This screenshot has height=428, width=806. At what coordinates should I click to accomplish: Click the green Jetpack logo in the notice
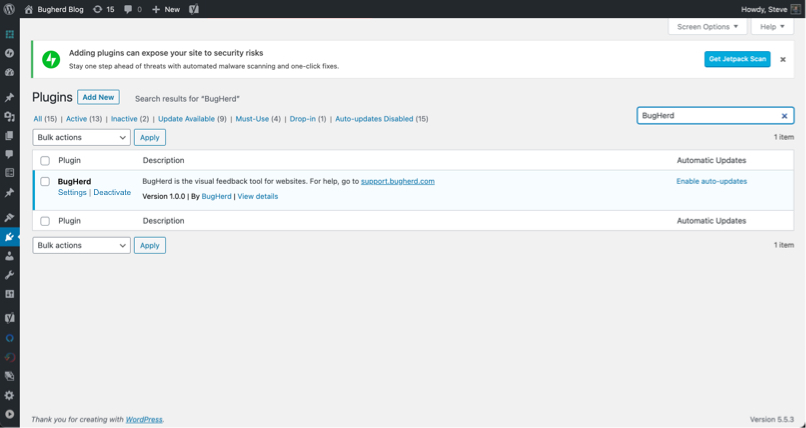(x=51, y=59)
